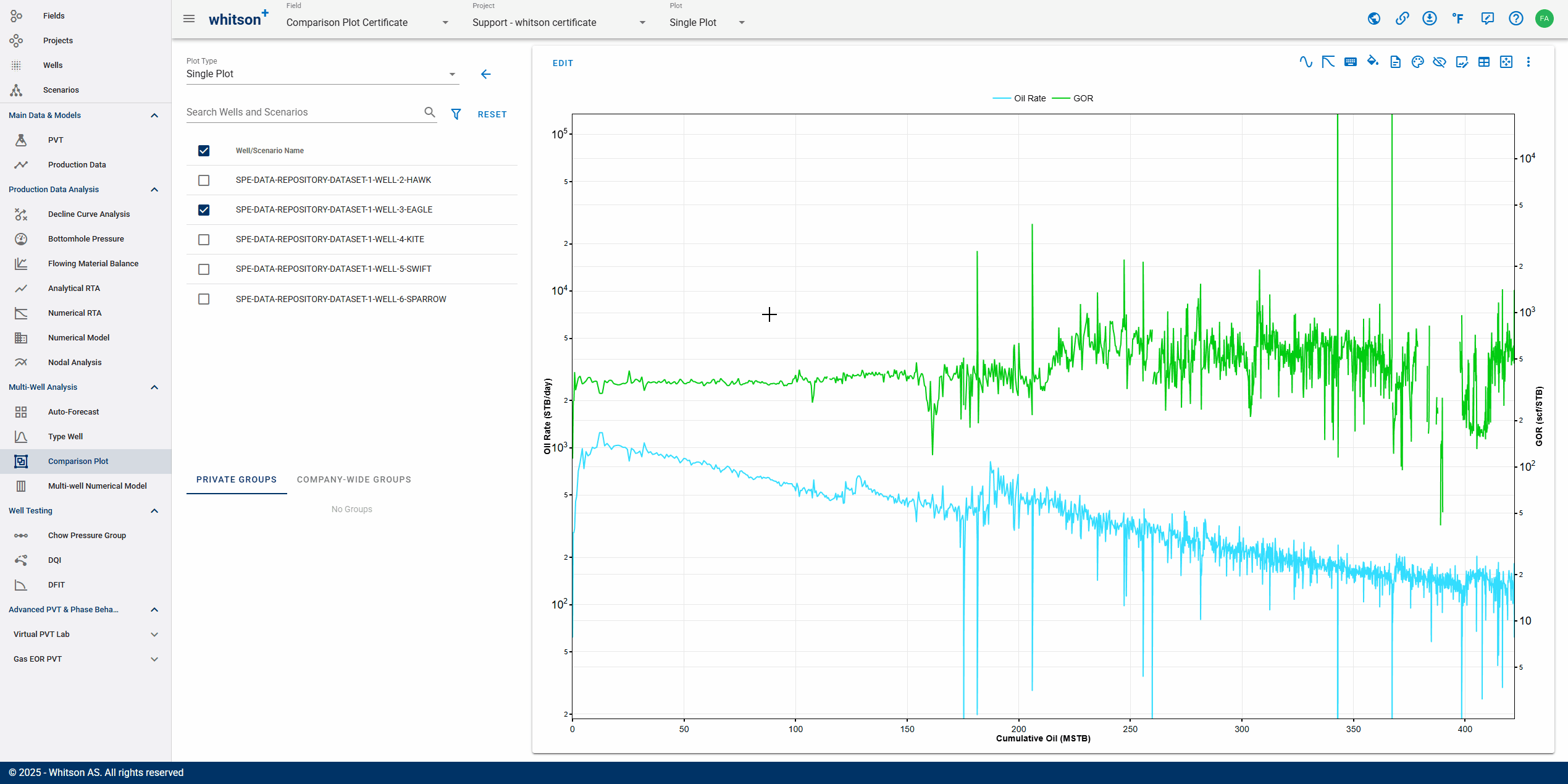Collapse the Main Data & Models section

point(154,116)
